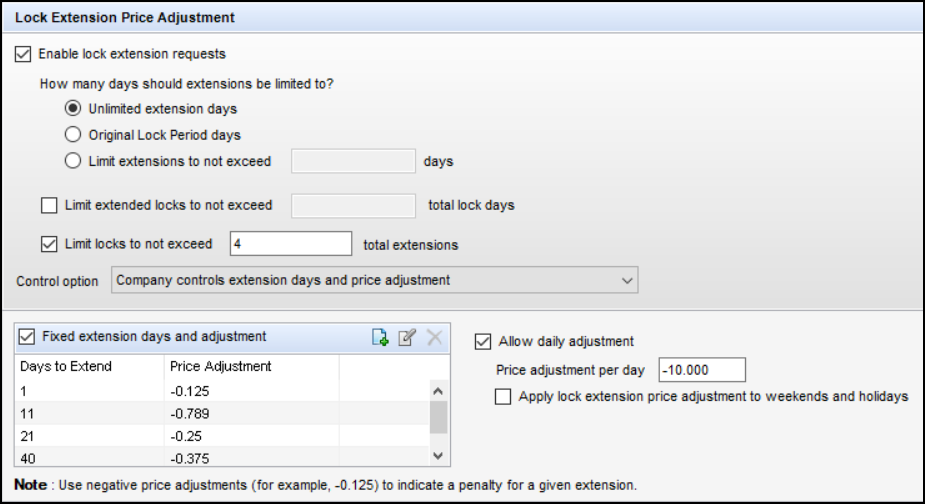Click scroll up arrow in extension table

[x=438, y=391]
